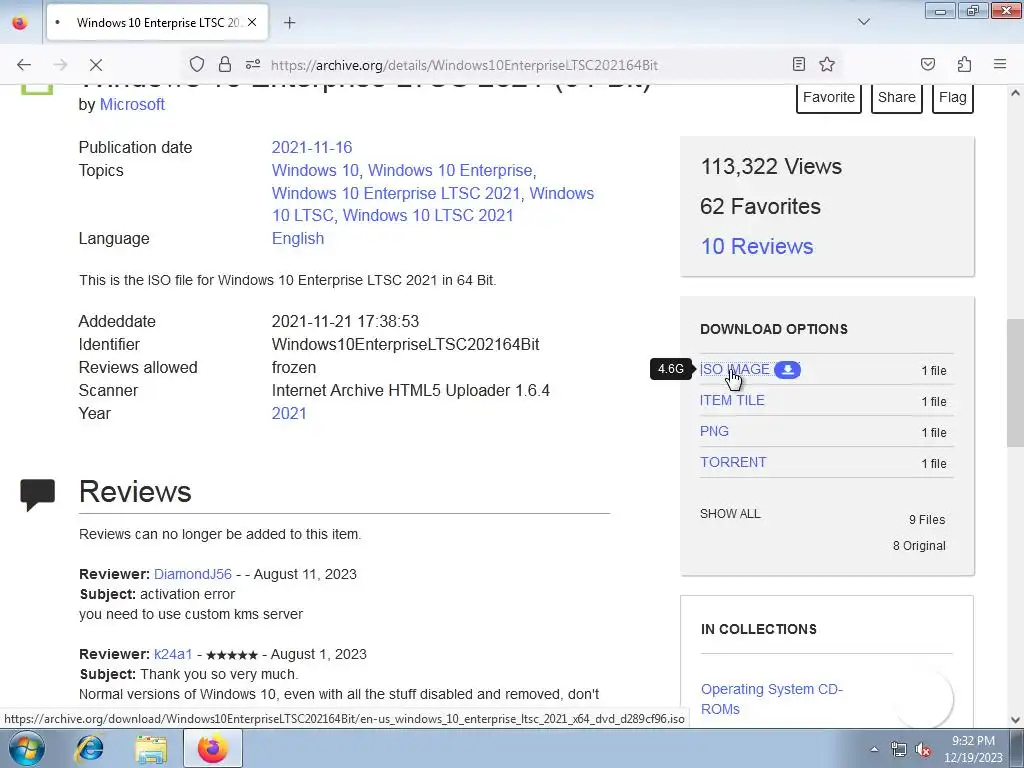Click the ISO IMAGE download link
The height and width of the screenshot is (768, 1024).
point(735,370)
